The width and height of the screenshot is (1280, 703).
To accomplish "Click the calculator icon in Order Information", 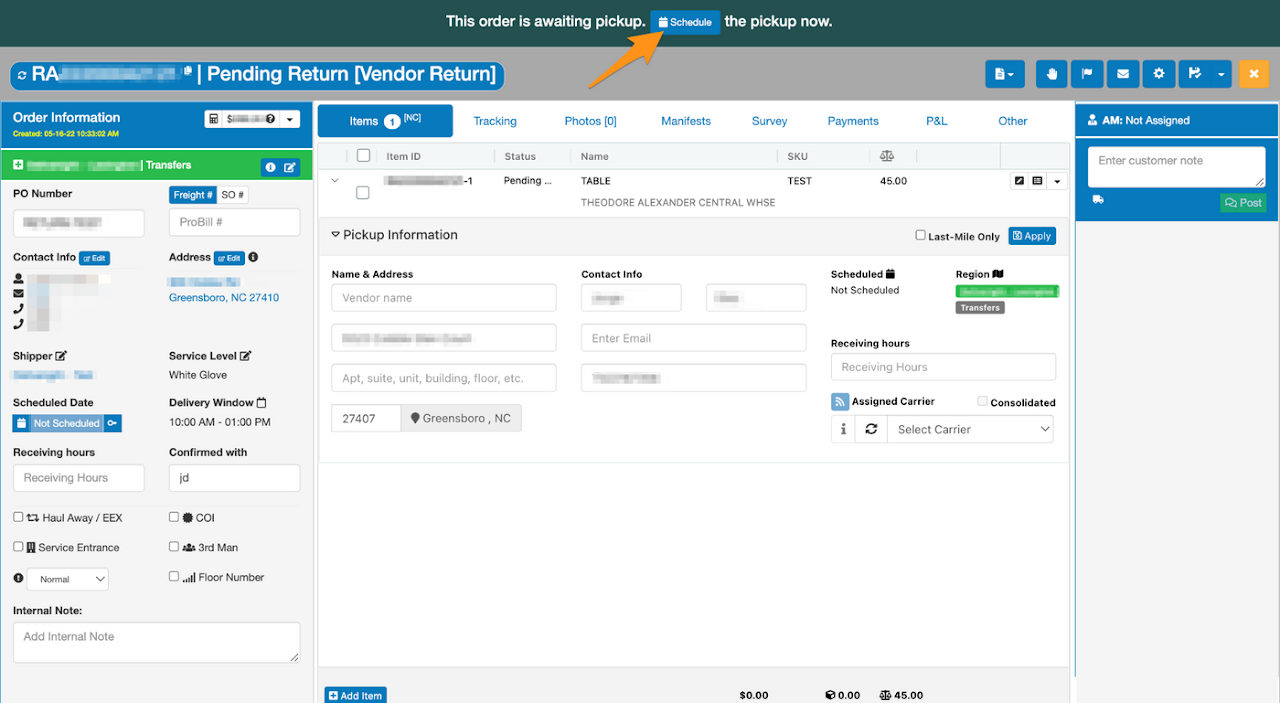I will click(x=214, y=119).
